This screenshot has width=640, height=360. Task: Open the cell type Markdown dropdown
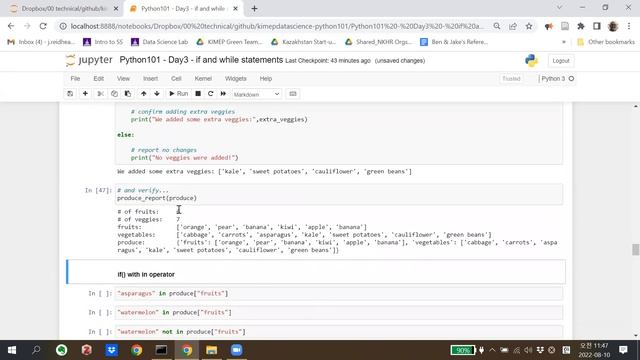(256, 94)
